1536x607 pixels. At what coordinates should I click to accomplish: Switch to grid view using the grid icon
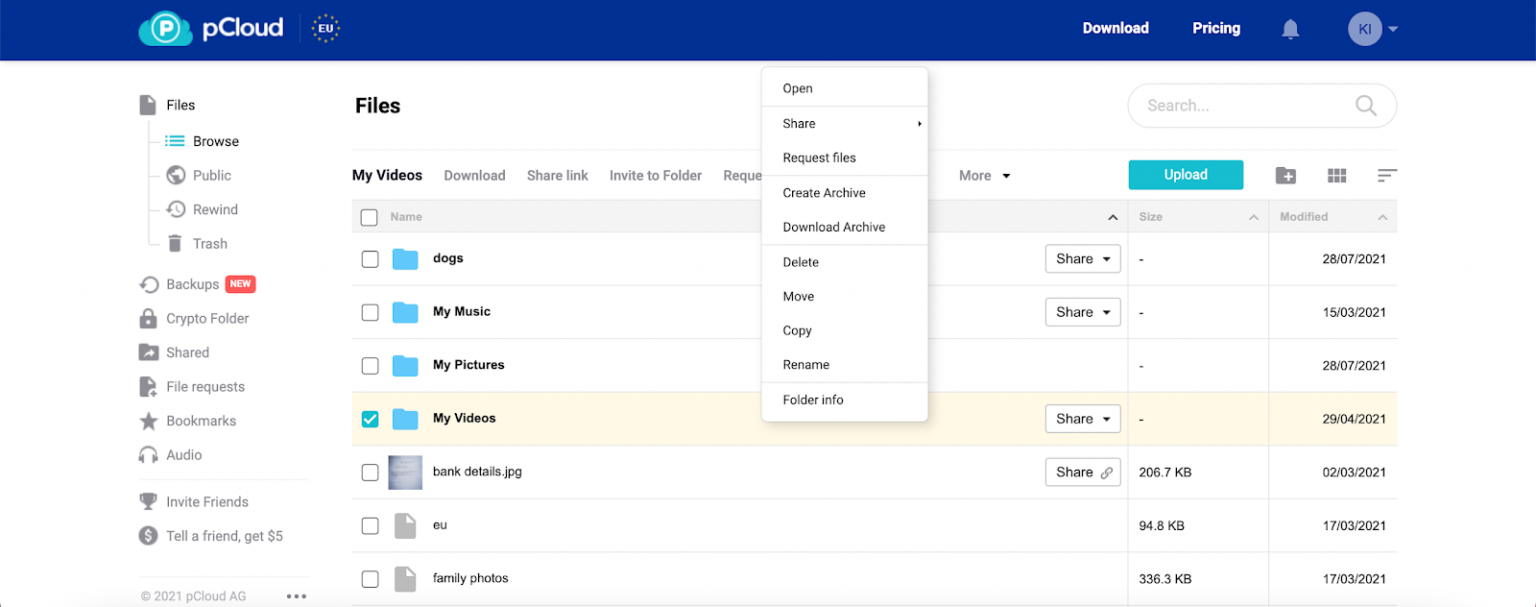pyautogui.click(x=1337, y=175)
